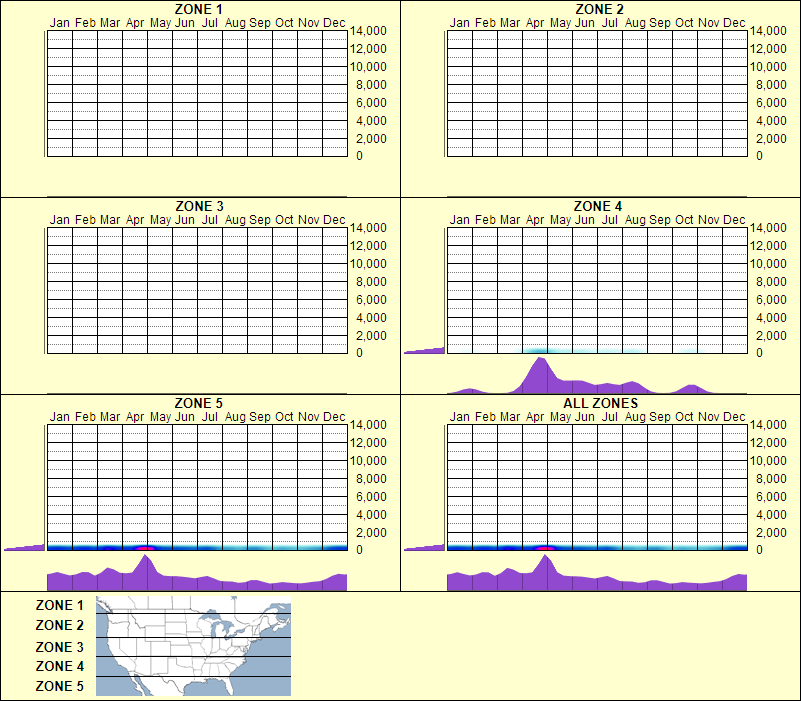
Task: Click the purple side profile left of ZONE 5
Action: point(24,548)
